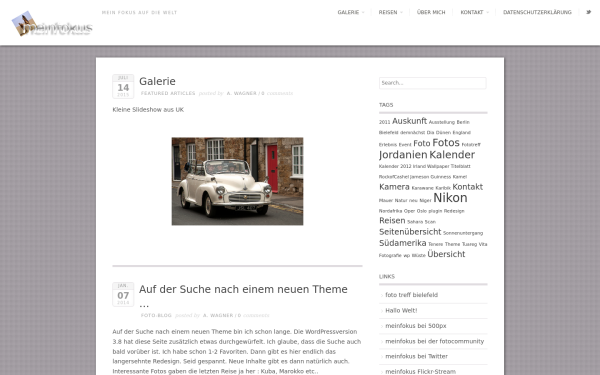Focus the Search input field
The image size is (600, 375).
click(x=433, y=83)
